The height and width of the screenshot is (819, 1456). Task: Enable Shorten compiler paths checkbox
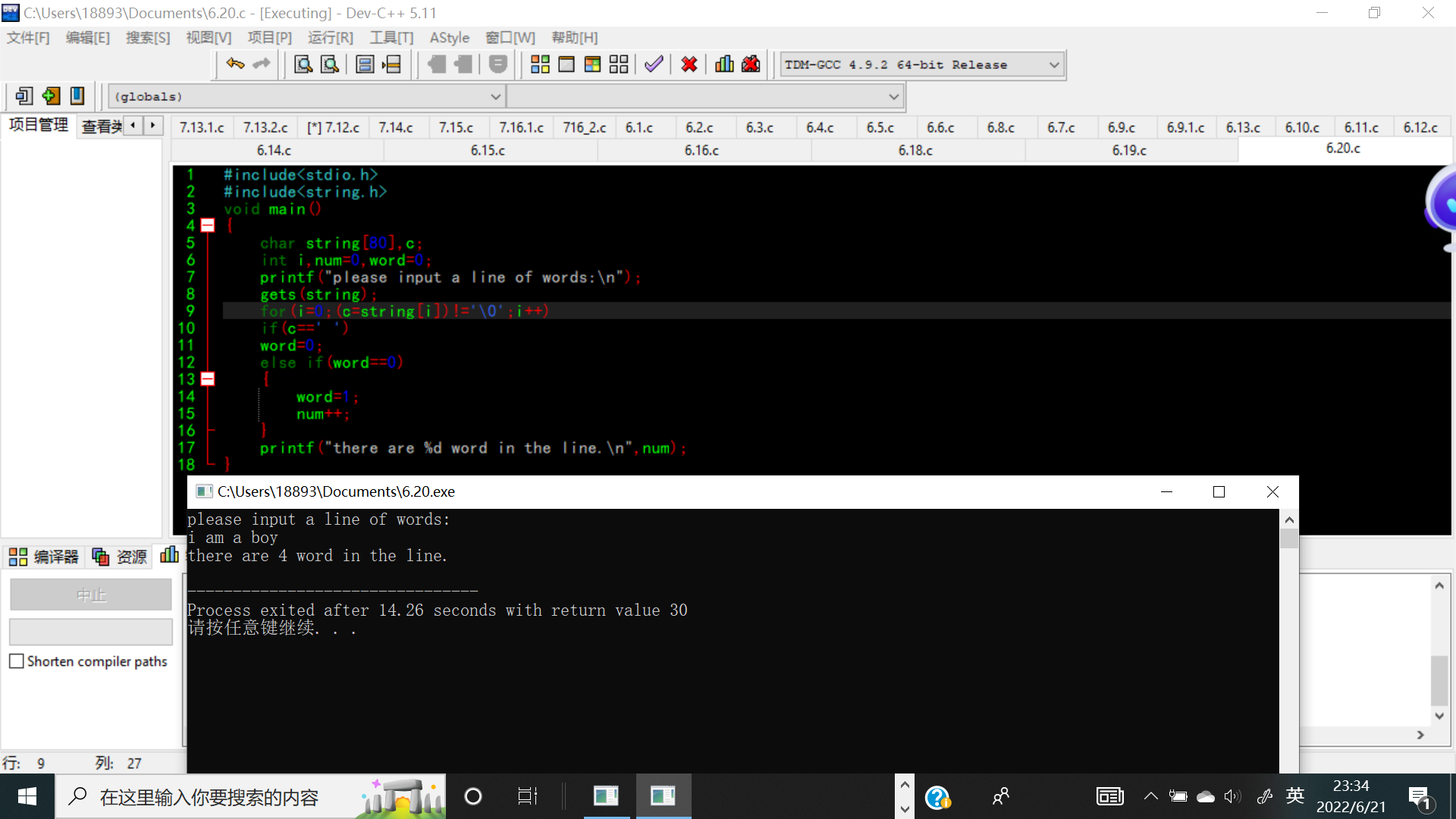click(17, 661)
